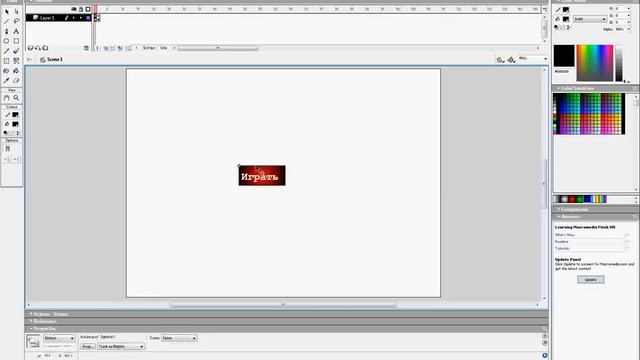This screenshot has width=640, height=360.
Task: Delete layer with trash icon
Action: (x=86, y=48)
